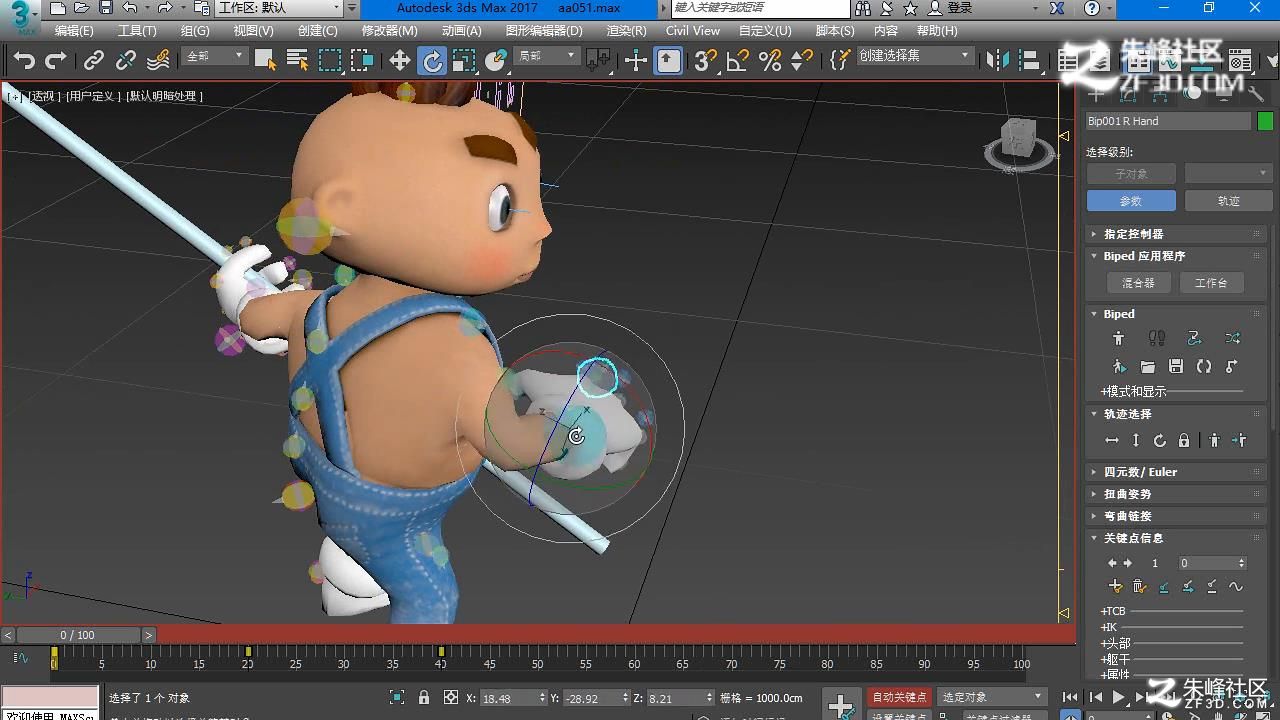
Task: Click the Delete Key icon in 关键点信息
Action: click(1139, 586)
